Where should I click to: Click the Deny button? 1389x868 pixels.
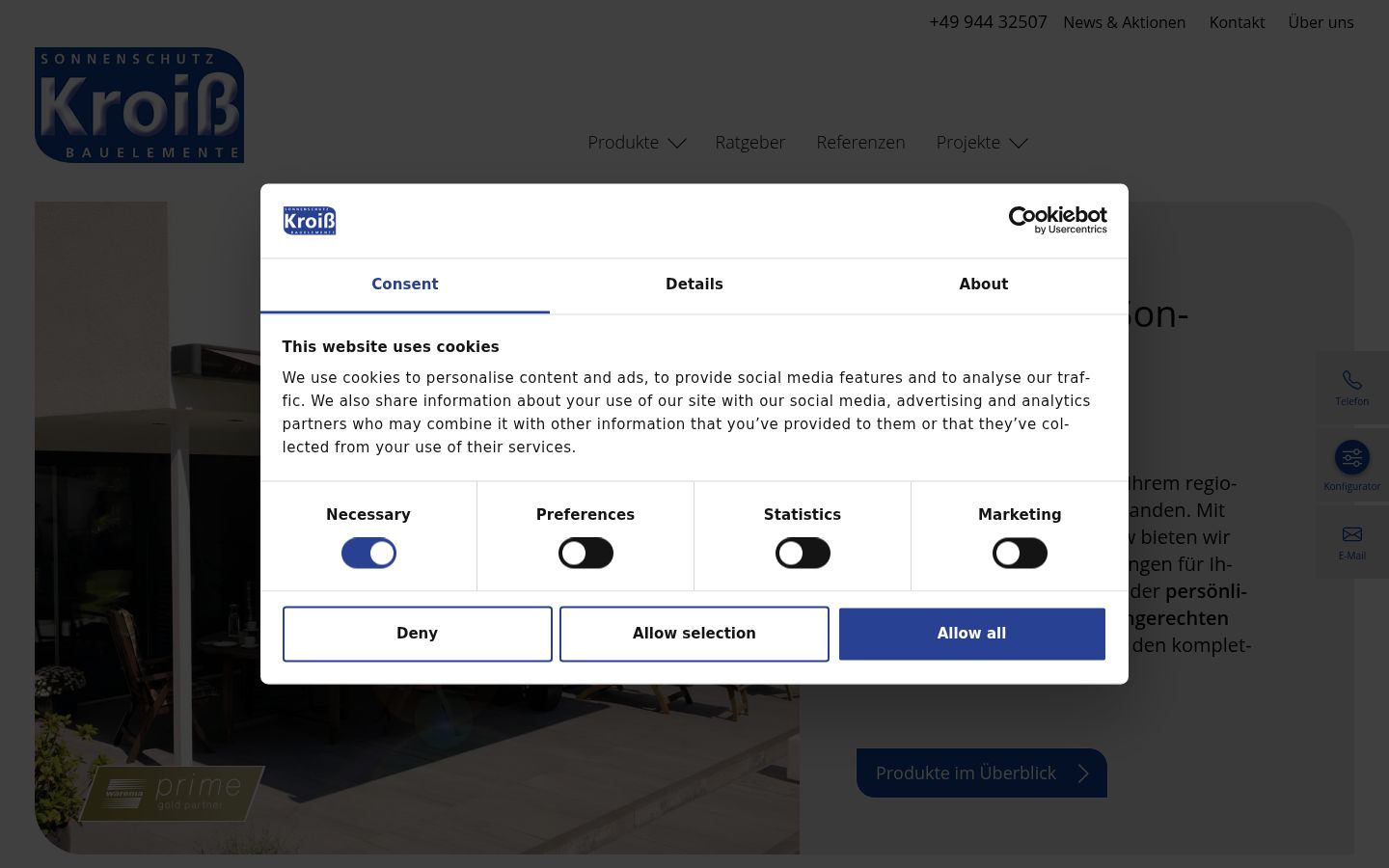[417, 634]
